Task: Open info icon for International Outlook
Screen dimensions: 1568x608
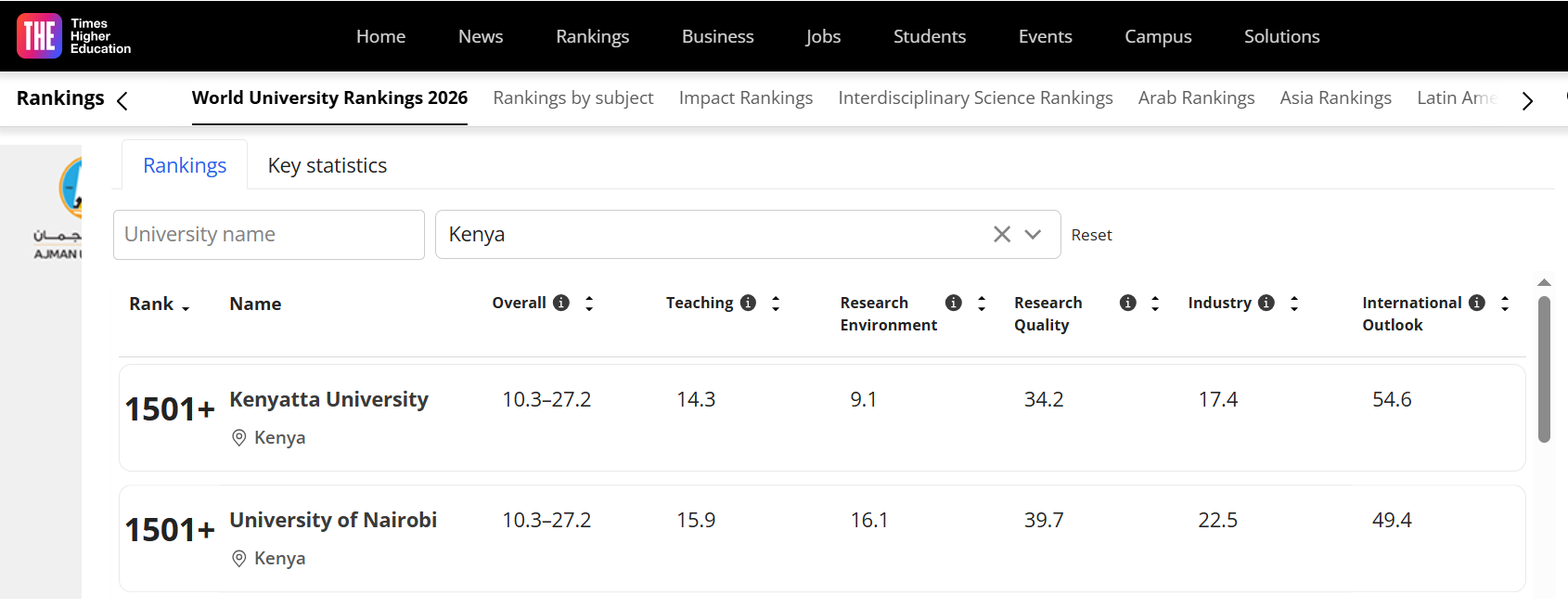Action: (x=1477, y=303)
